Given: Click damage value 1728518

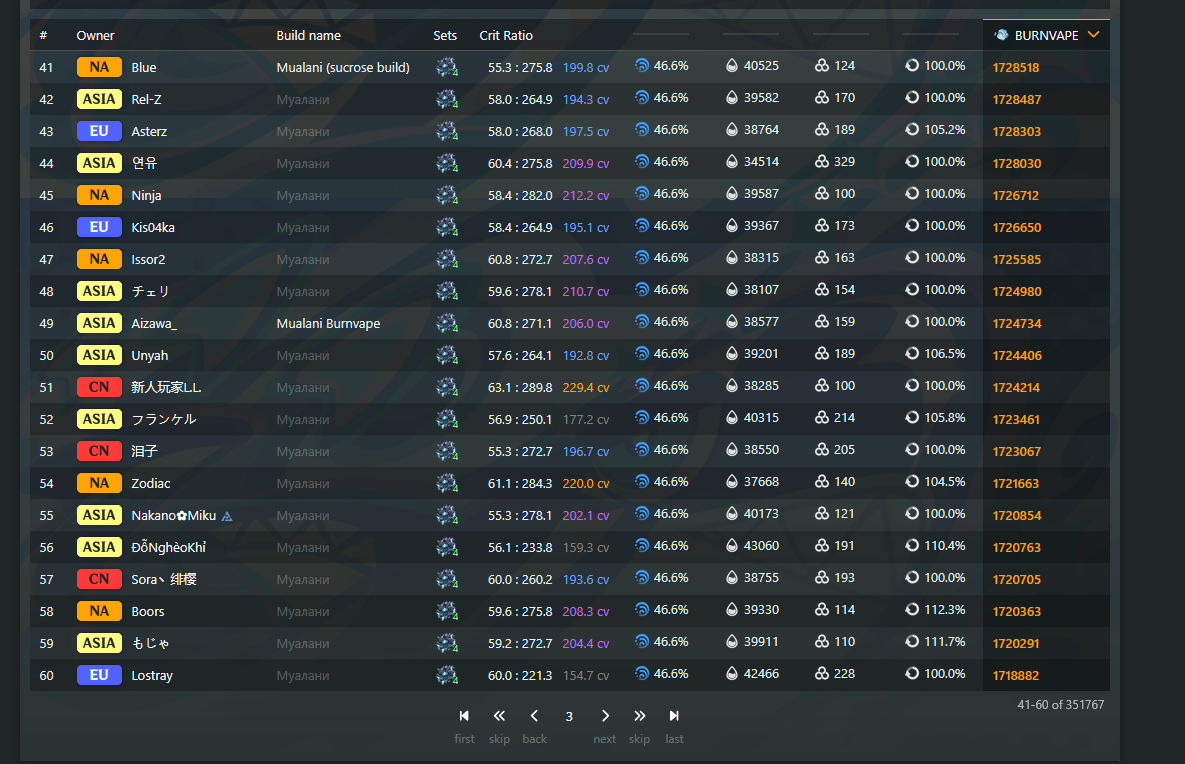Looking at the screenshot, I should coord(1016,67).
